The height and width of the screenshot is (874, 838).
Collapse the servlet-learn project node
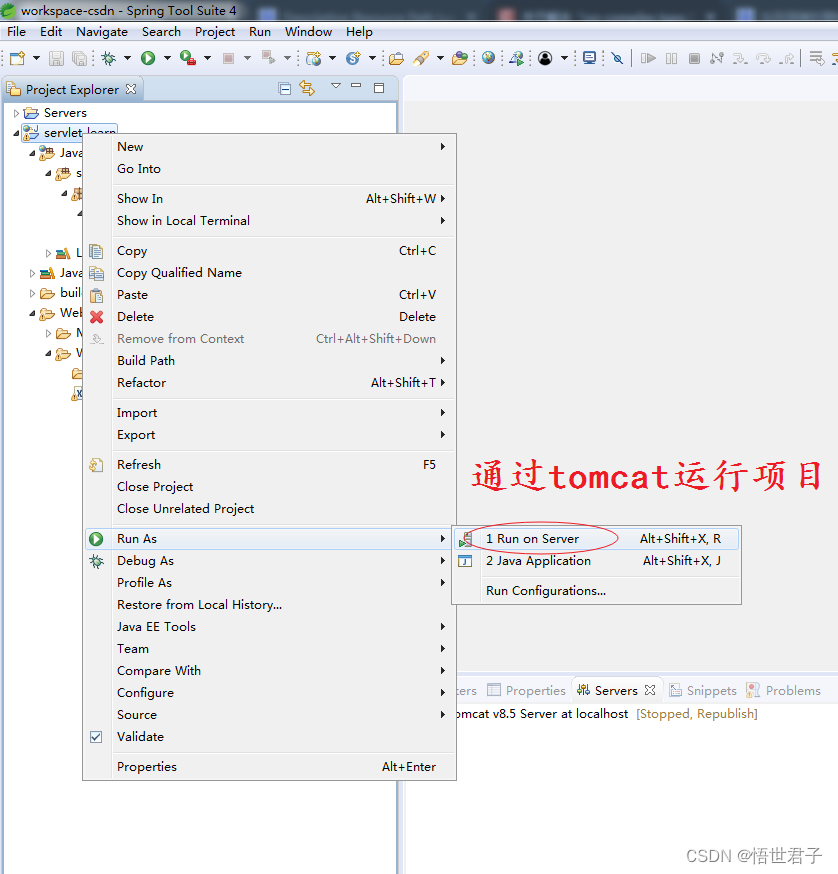pos(16,133)
